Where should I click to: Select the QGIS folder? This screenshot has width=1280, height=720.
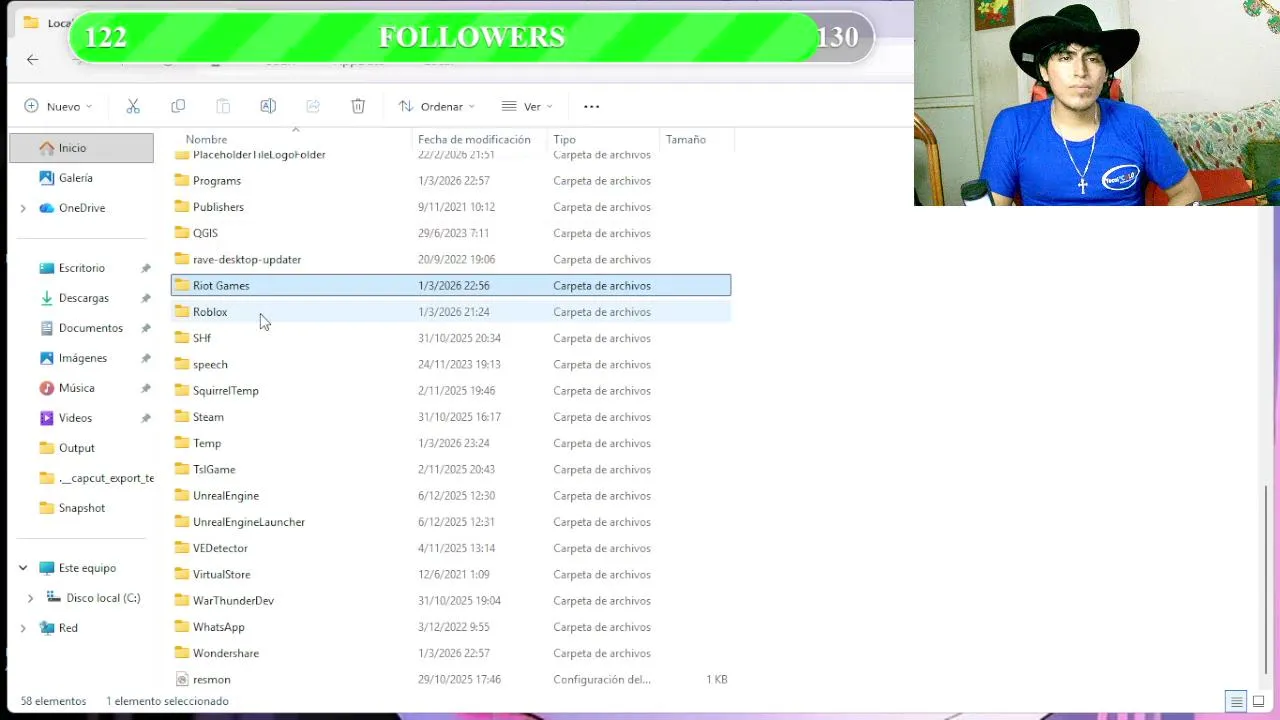(x=451, y=233)
